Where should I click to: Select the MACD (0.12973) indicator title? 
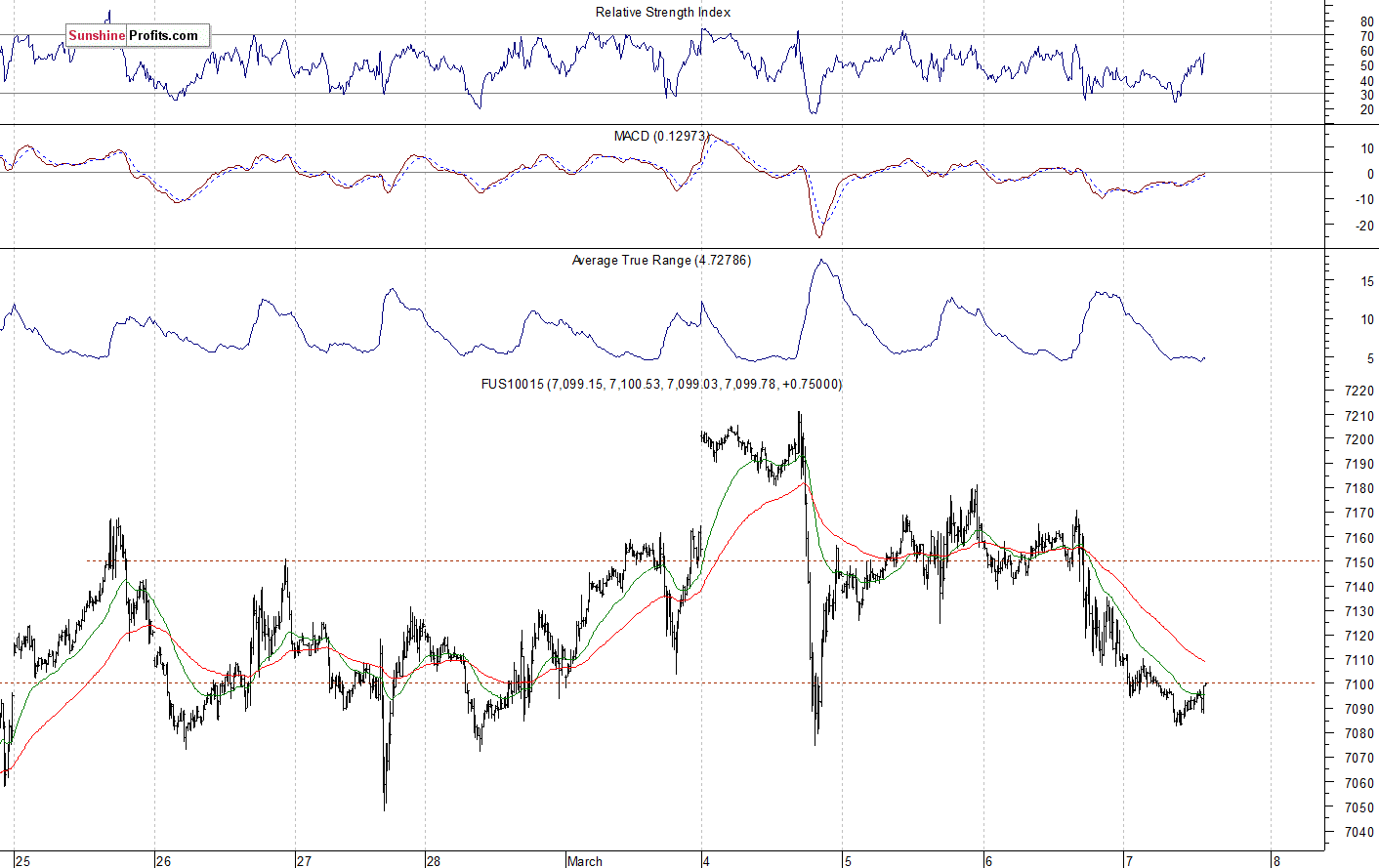pyautogui.click(x=661, y=136)
